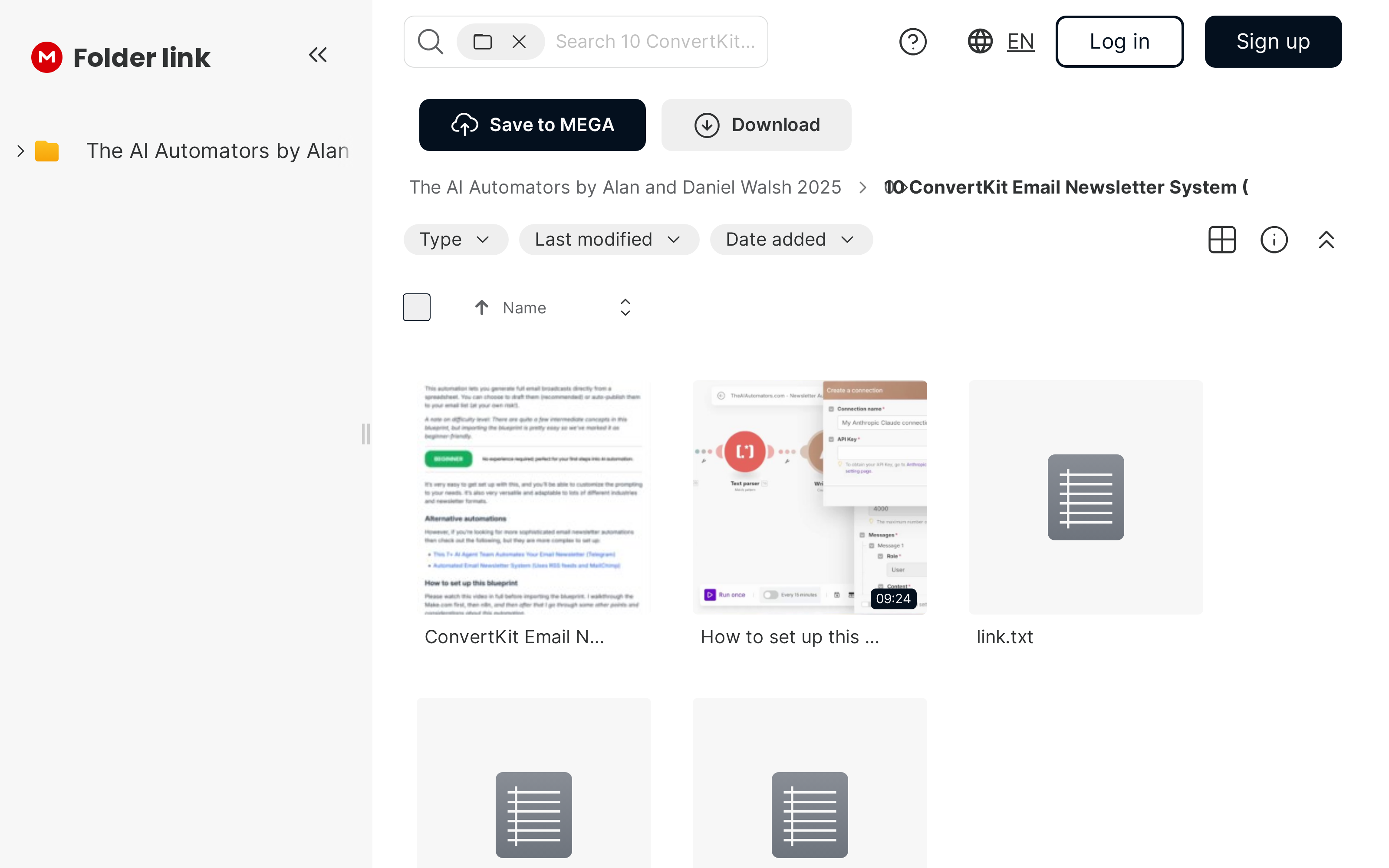Click the folder filter chip icon
Screen dimensions: 1389x868
click(x=482, y=42)
